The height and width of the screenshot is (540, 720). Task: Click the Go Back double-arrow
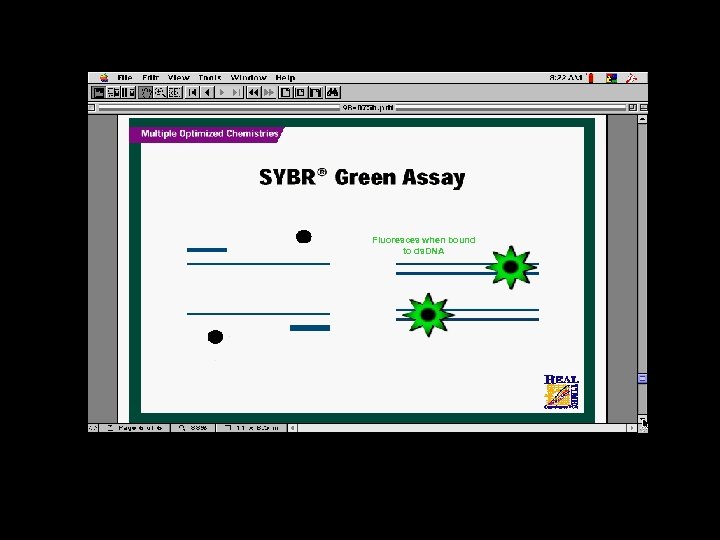click(253, 92)
